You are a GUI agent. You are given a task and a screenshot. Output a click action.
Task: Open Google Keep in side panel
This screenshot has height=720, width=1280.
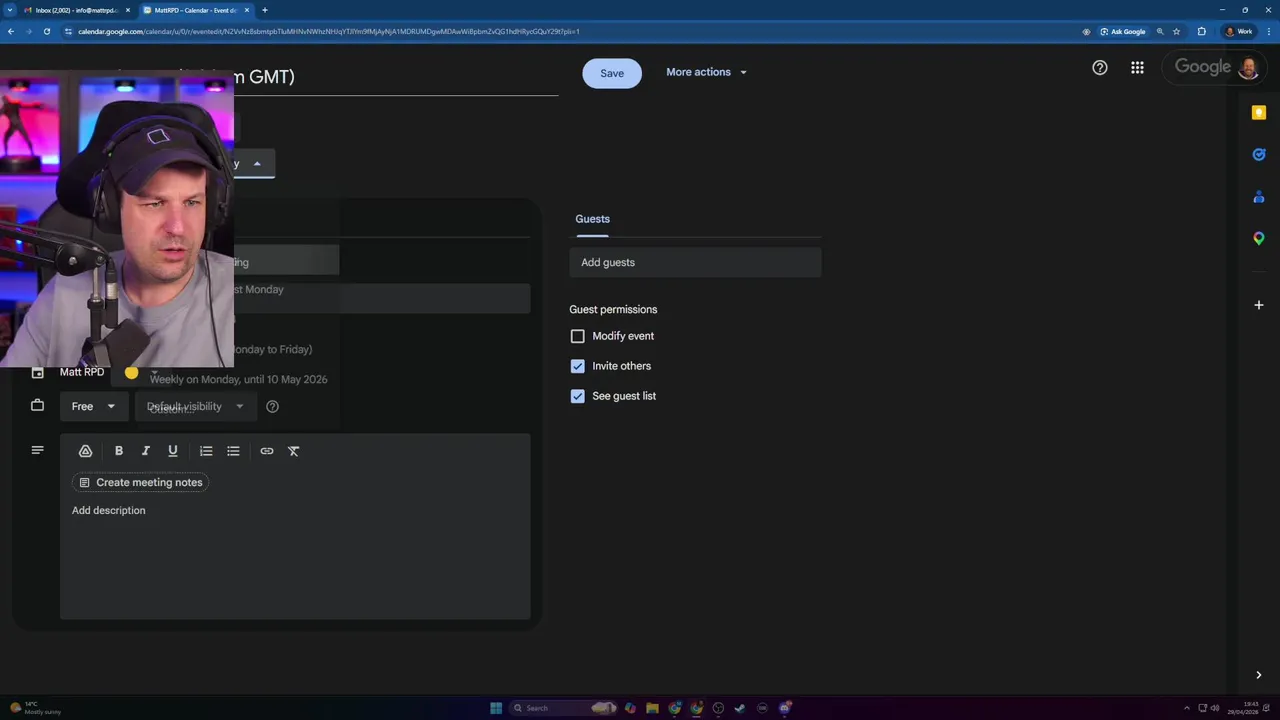(1259, 113)
